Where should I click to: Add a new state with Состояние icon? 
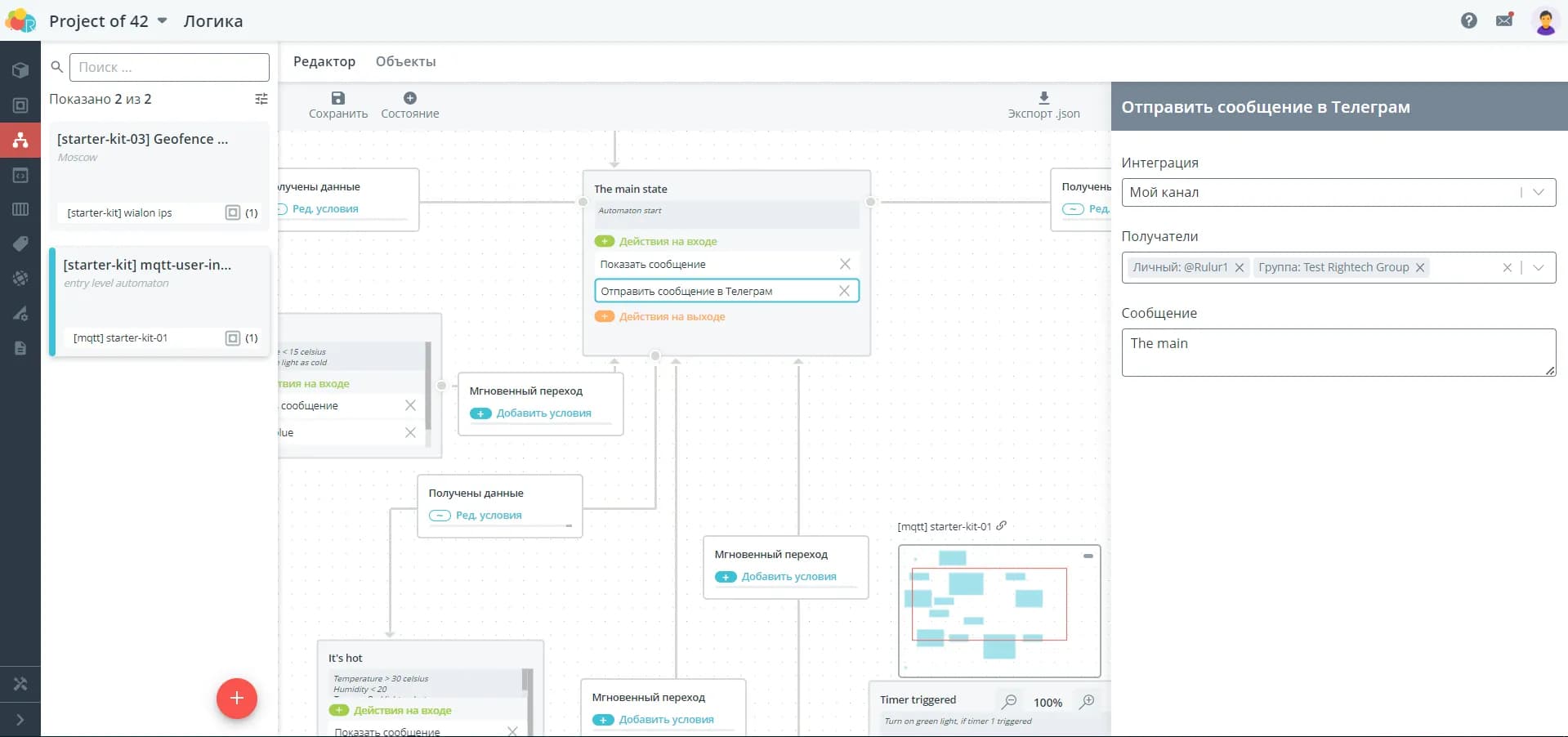coord(409,98)
